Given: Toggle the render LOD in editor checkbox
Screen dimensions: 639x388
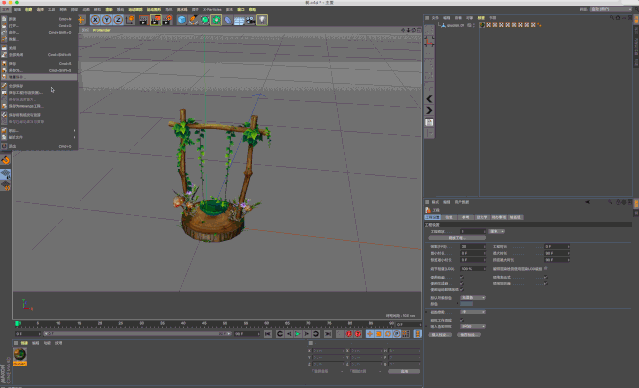Looking at the screenshot, I should pyautogui.click(x=545, y=269).
